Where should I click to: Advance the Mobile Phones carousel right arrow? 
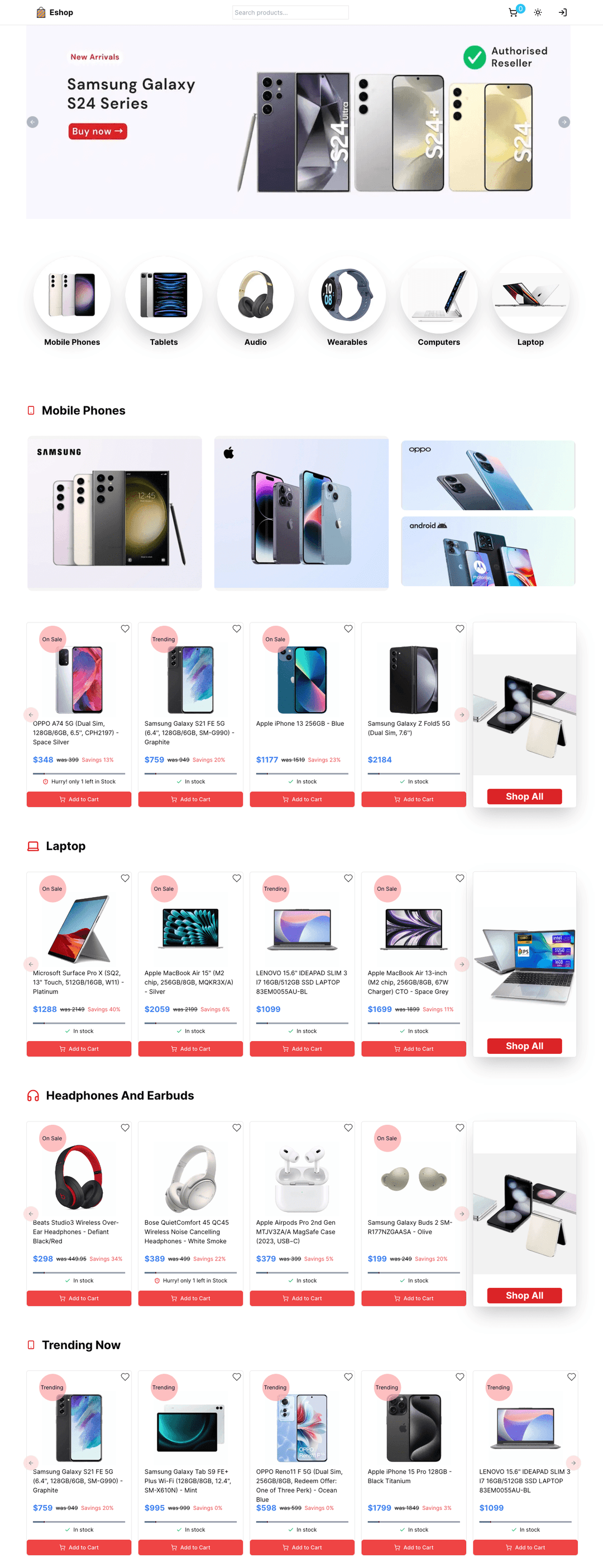462,715
